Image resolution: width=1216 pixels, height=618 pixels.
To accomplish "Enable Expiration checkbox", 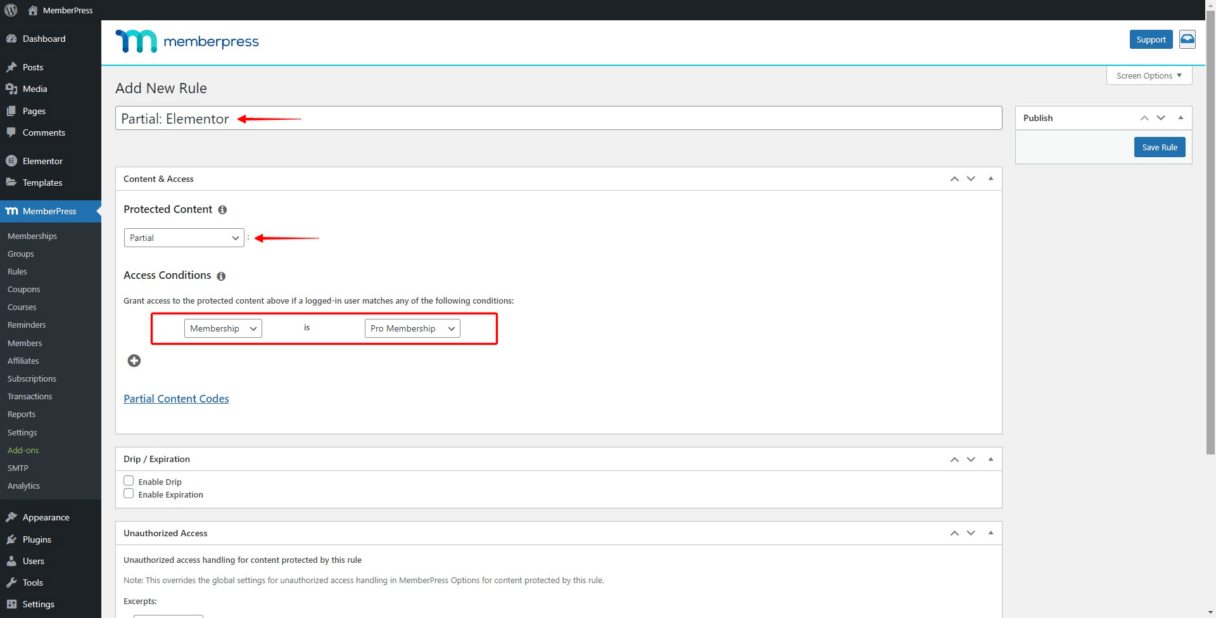I will point(128,493).
